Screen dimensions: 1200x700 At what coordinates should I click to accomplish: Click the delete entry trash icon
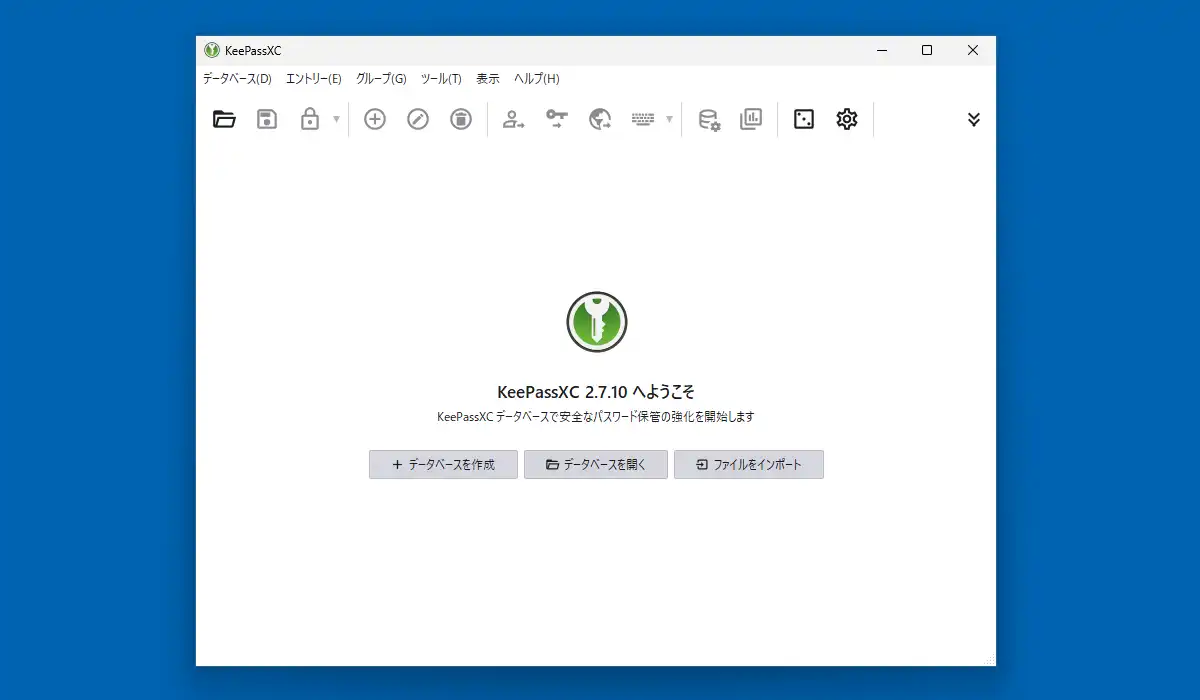460,120
